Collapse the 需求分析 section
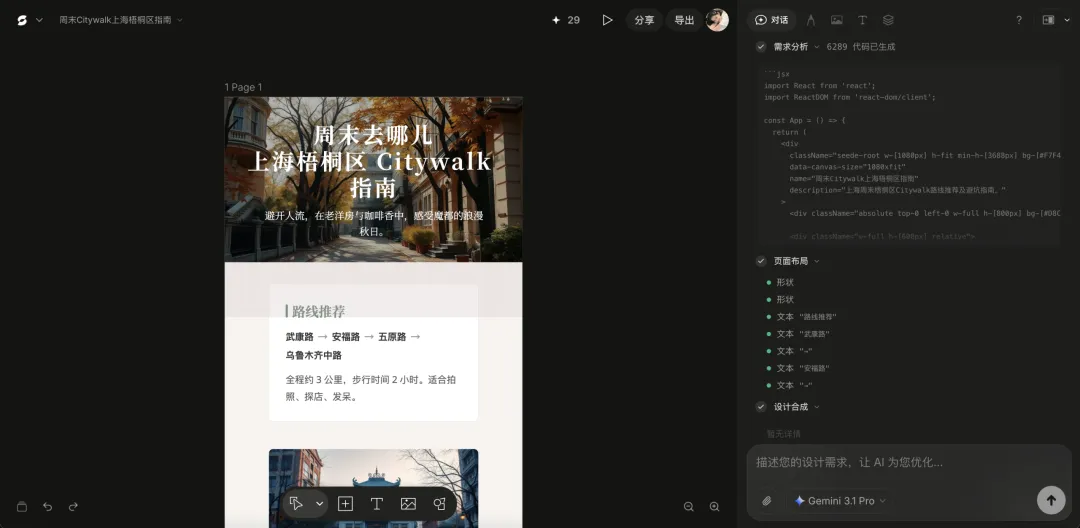The image size is (1080, 528). click(x=817, y=47)
